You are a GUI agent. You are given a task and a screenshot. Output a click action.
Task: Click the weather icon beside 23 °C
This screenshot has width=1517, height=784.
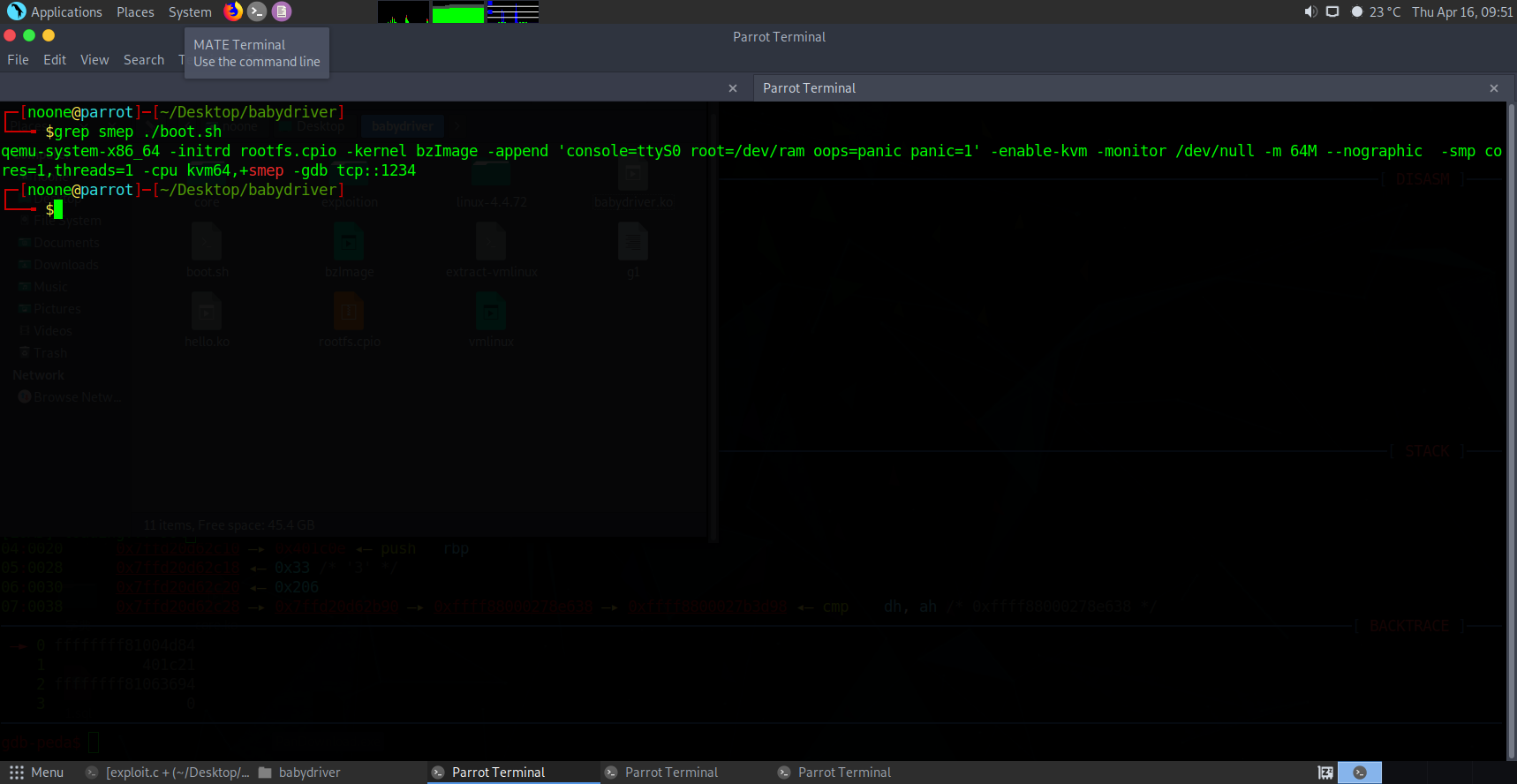1357,11
